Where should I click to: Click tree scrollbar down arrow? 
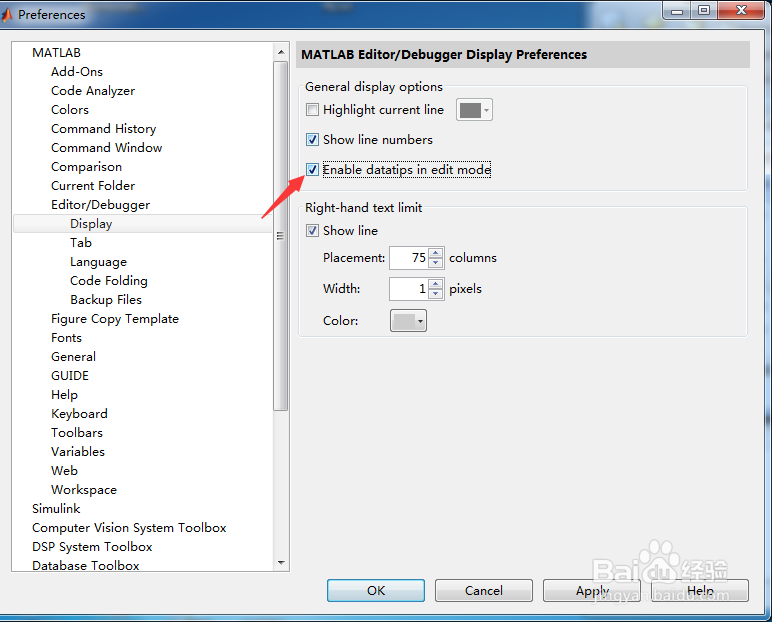click(x=281, y=563)
